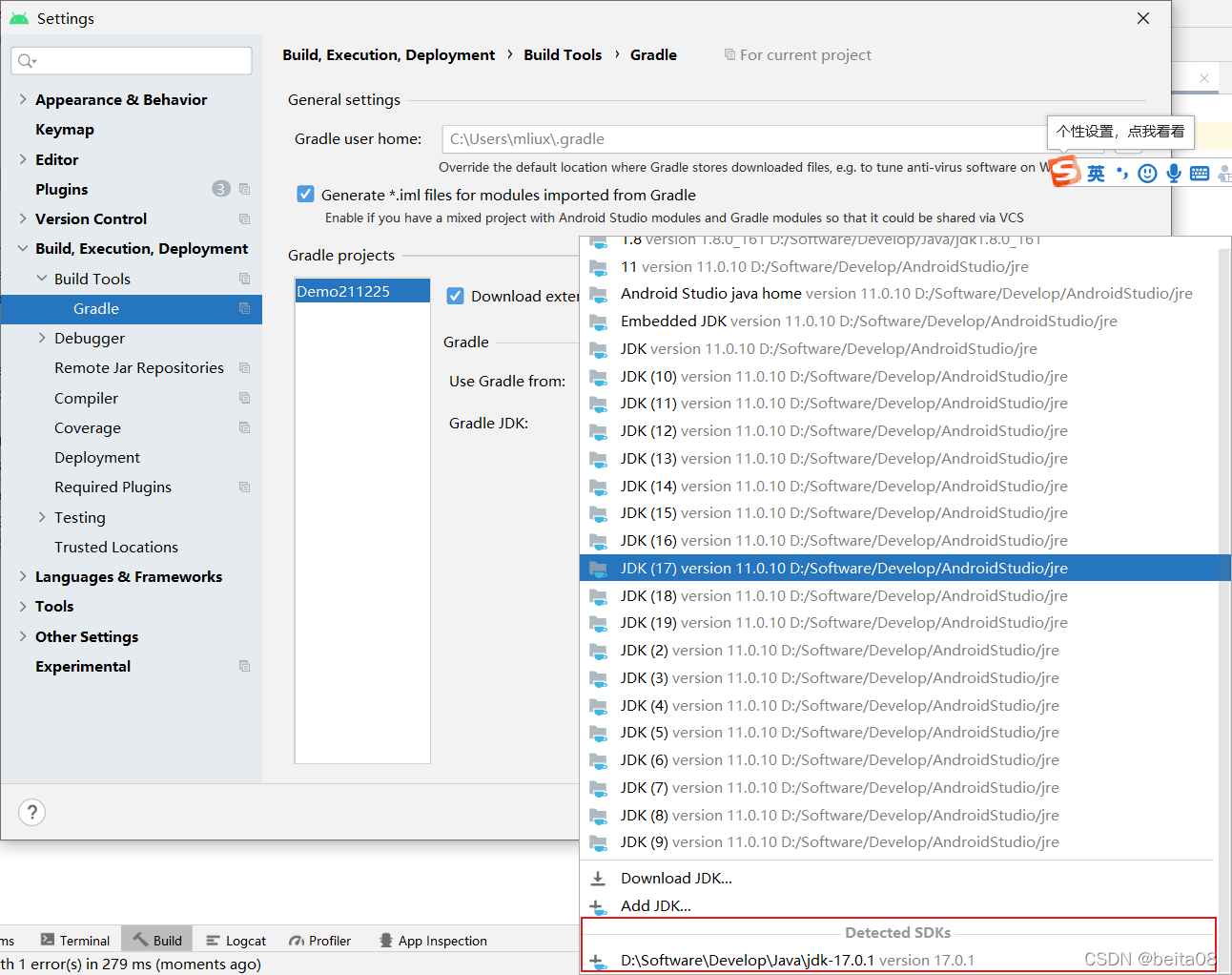The height and width of the screenshot is (975, 1232).
Task: Collapse Build, Execution, Deployment section
Action: [23, 248]
